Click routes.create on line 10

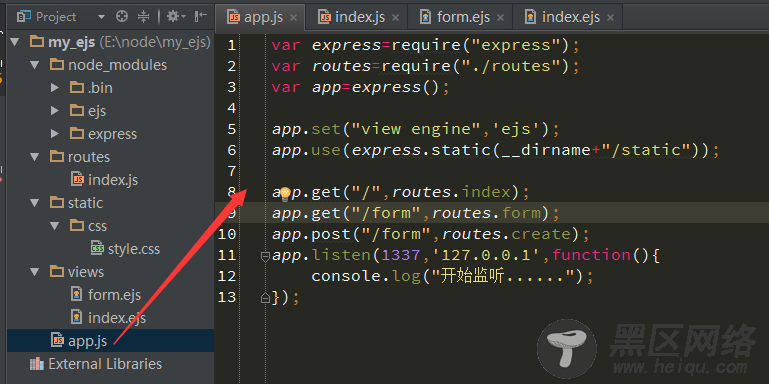(x=506, y=234)
